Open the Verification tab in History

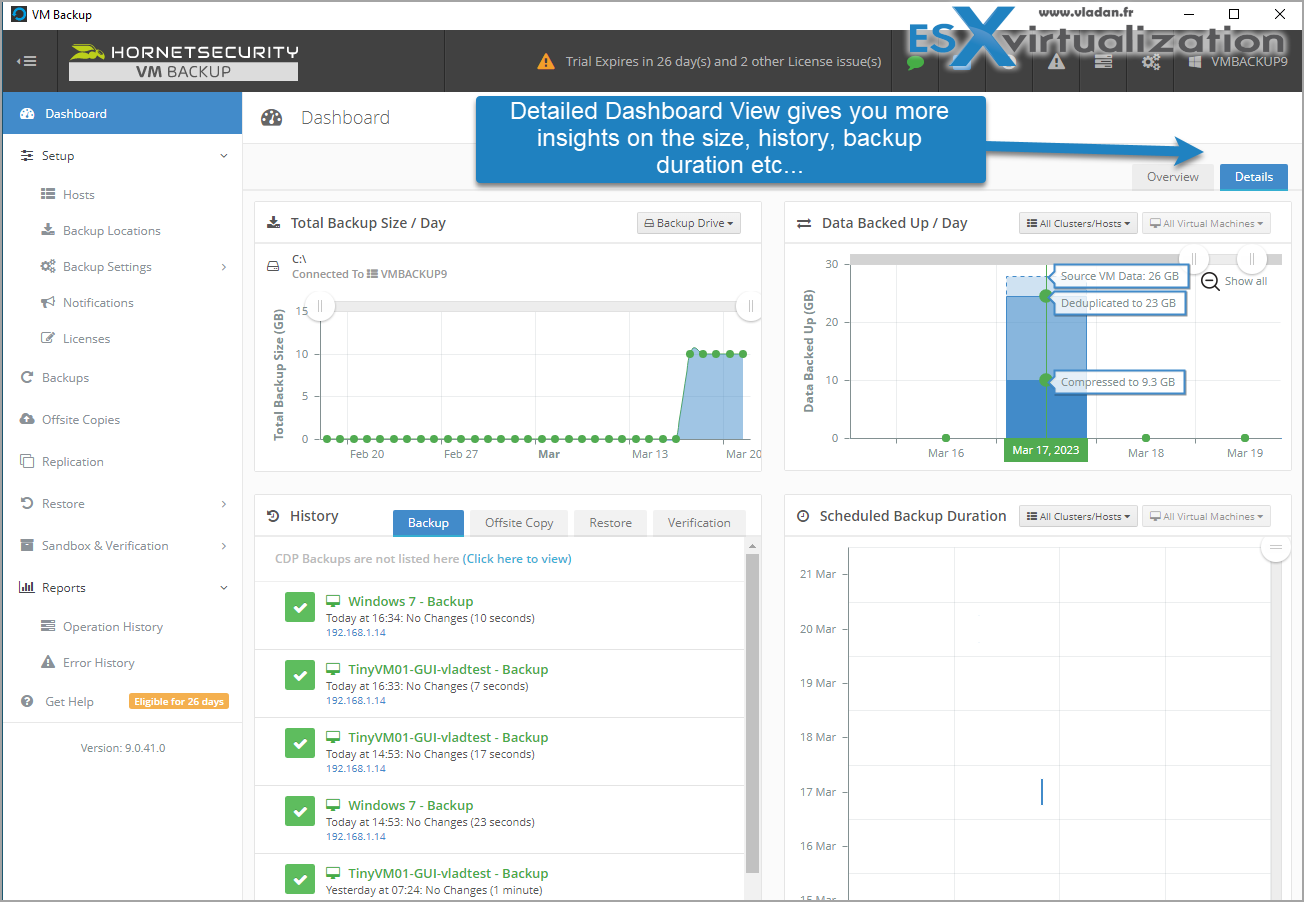pos(699,523)
